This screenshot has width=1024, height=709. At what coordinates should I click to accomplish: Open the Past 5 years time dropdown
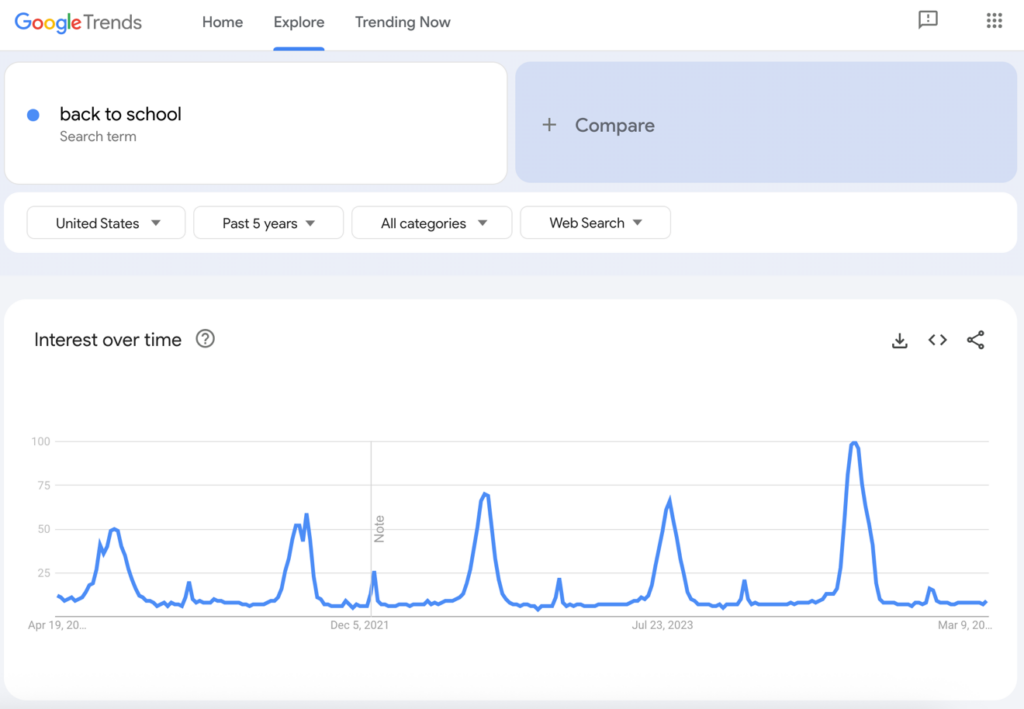[268, 223]
